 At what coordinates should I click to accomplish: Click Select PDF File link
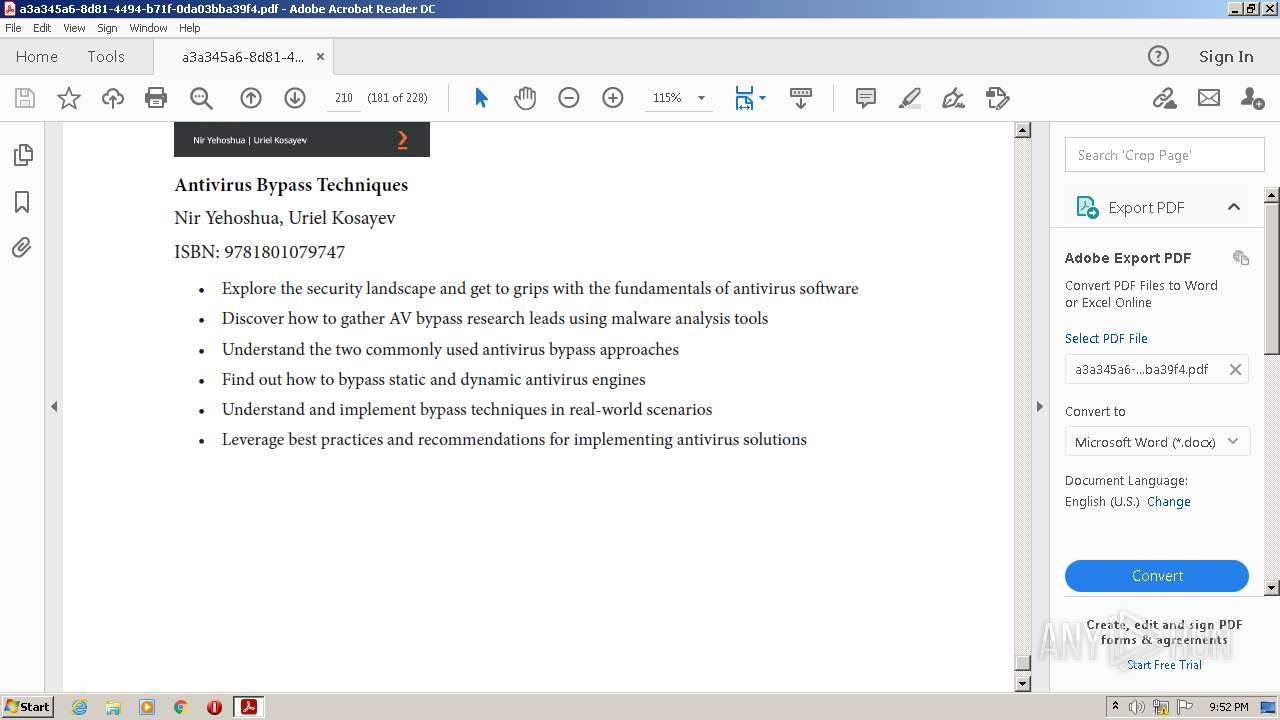point(1106,338)
